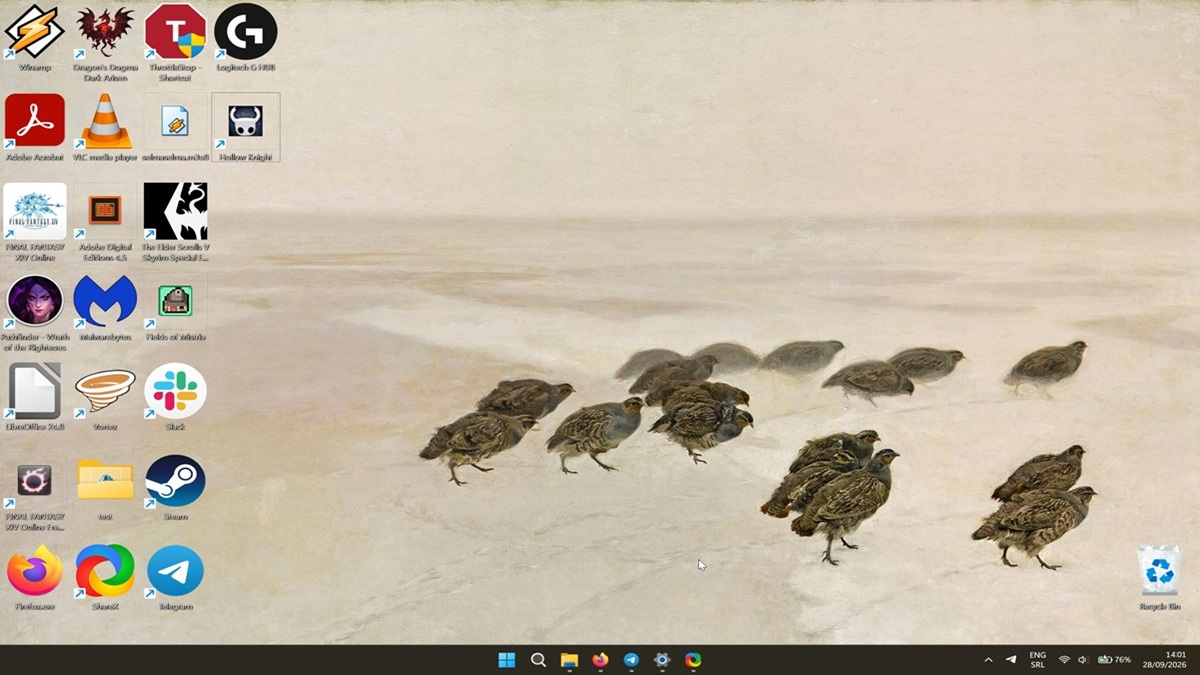Click the volume speaker tray icon
Screen dimensions: 1200x675
(1083, 660)
